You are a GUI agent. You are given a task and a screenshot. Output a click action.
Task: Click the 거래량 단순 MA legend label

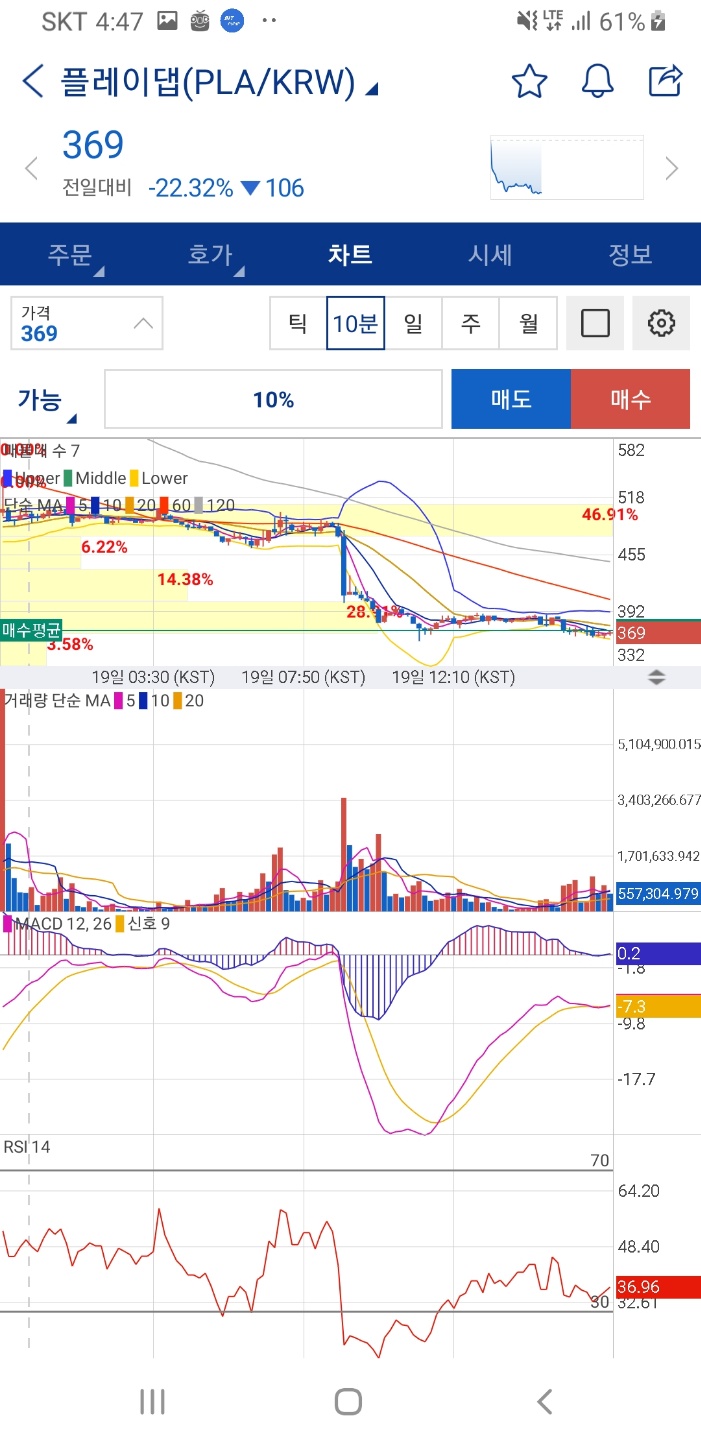click(57, 701)
